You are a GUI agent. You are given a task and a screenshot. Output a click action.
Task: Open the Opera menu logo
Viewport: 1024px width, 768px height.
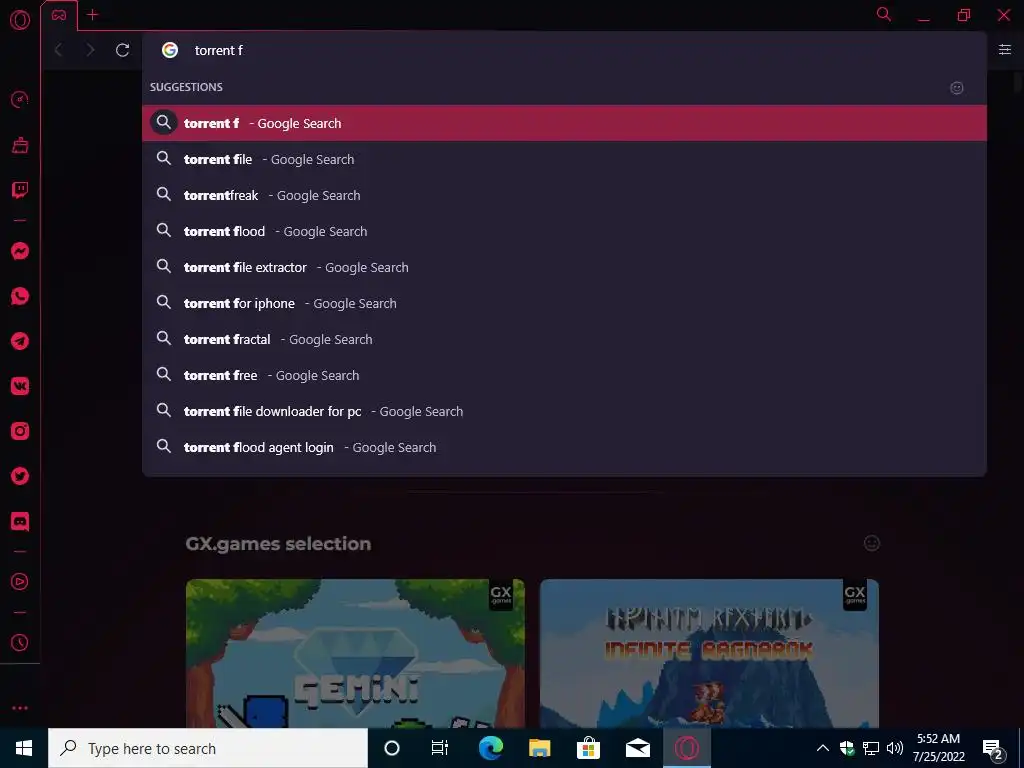(20, 20)
